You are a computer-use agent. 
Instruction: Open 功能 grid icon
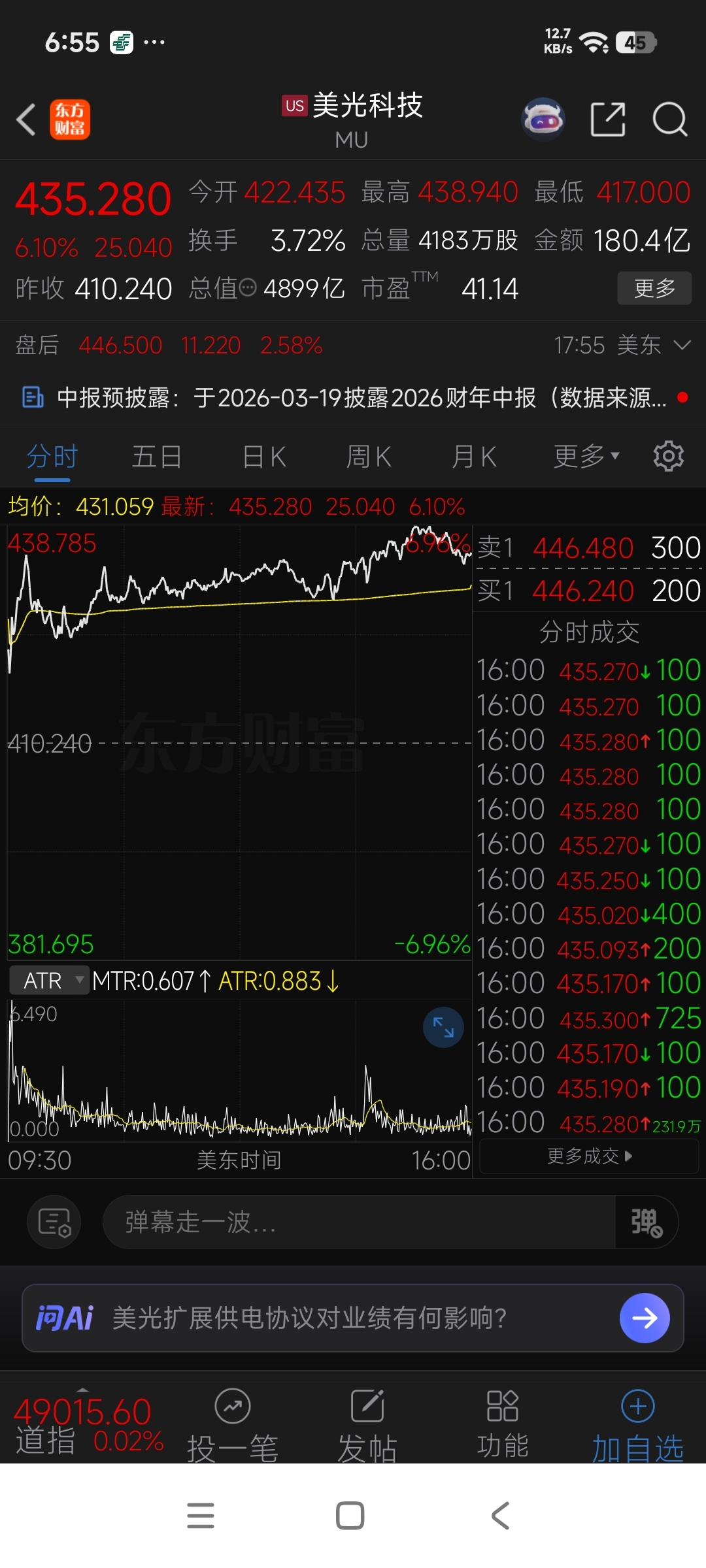click(502, 1406)
